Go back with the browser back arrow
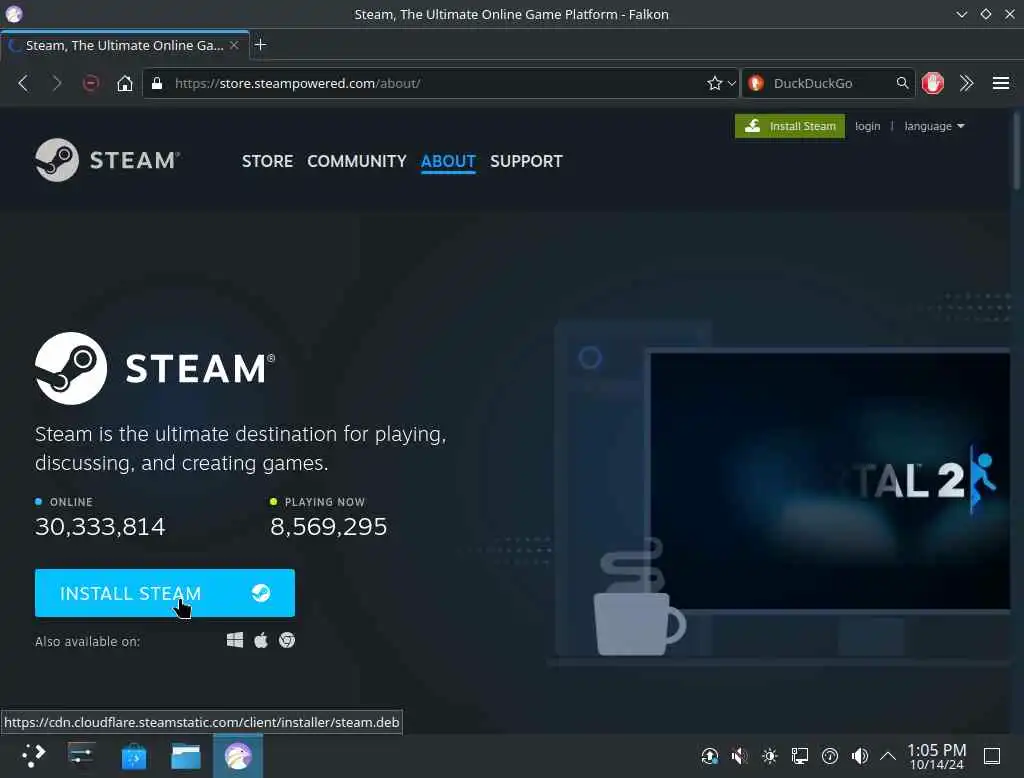Image resolution: width=1024 pixels, height=778 pixels. [x=24, y=84]
